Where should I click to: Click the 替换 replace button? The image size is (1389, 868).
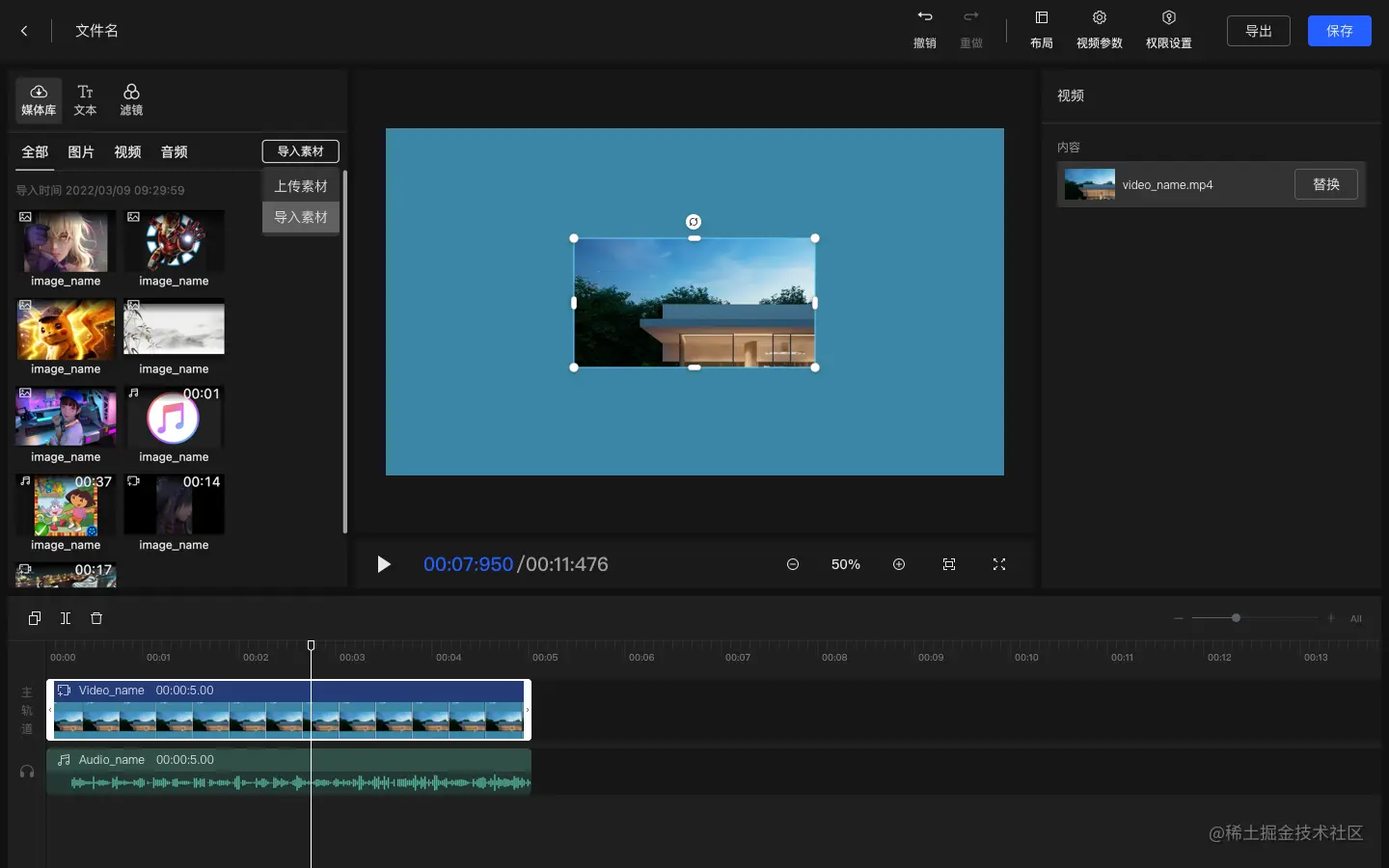click(1325, 184)
